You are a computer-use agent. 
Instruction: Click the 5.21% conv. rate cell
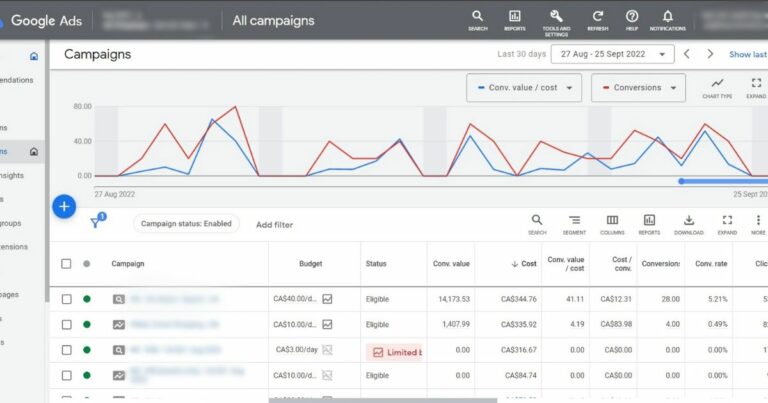tap(718, 299)
